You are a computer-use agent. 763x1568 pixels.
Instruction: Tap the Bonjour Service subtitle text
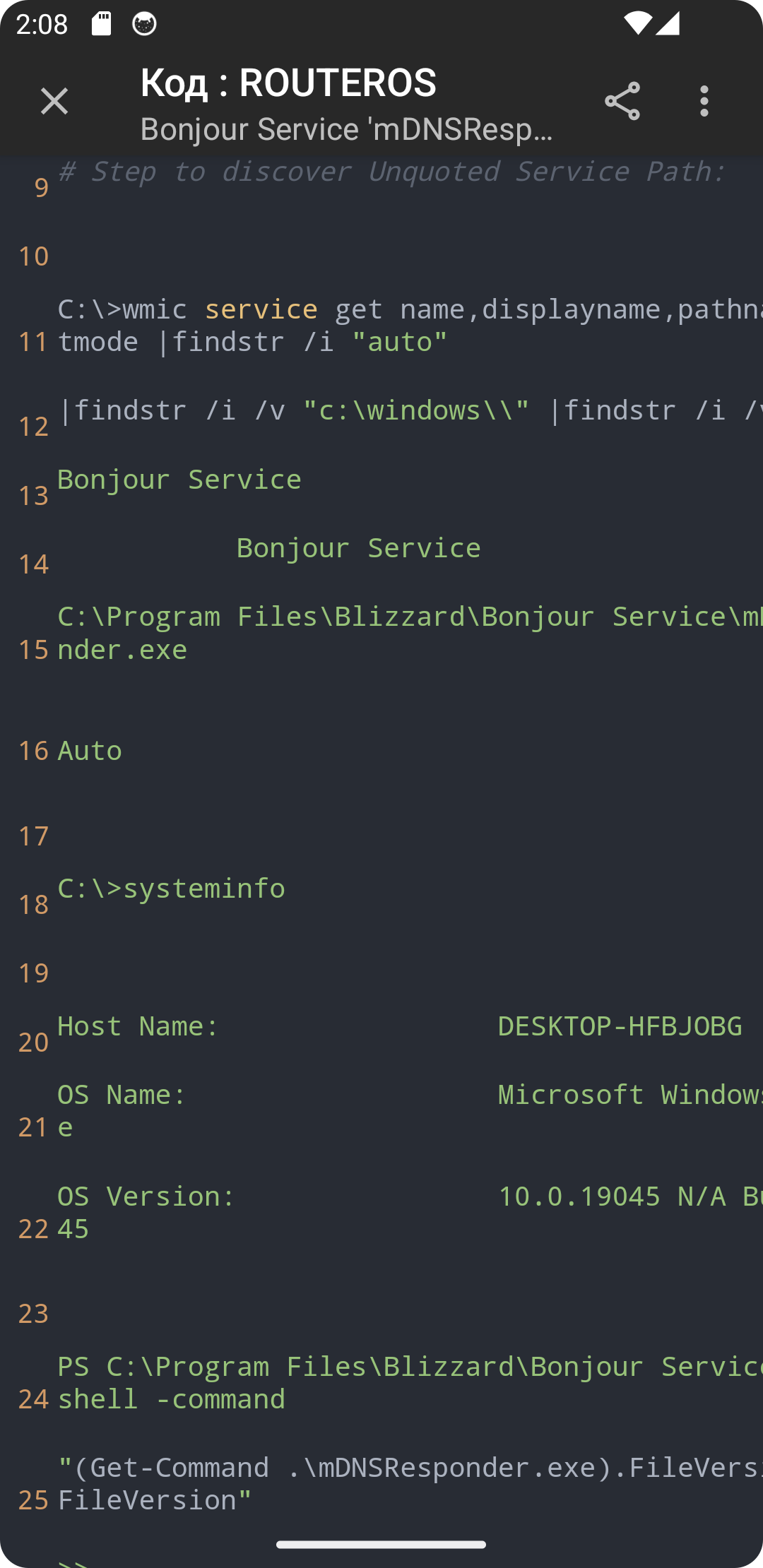tap(346, 129)
